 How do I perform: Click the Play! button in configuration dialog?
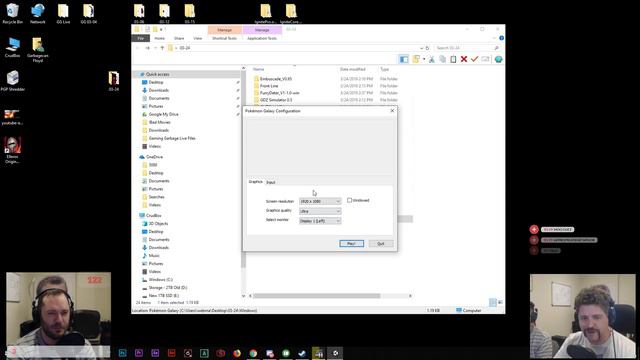351,243
